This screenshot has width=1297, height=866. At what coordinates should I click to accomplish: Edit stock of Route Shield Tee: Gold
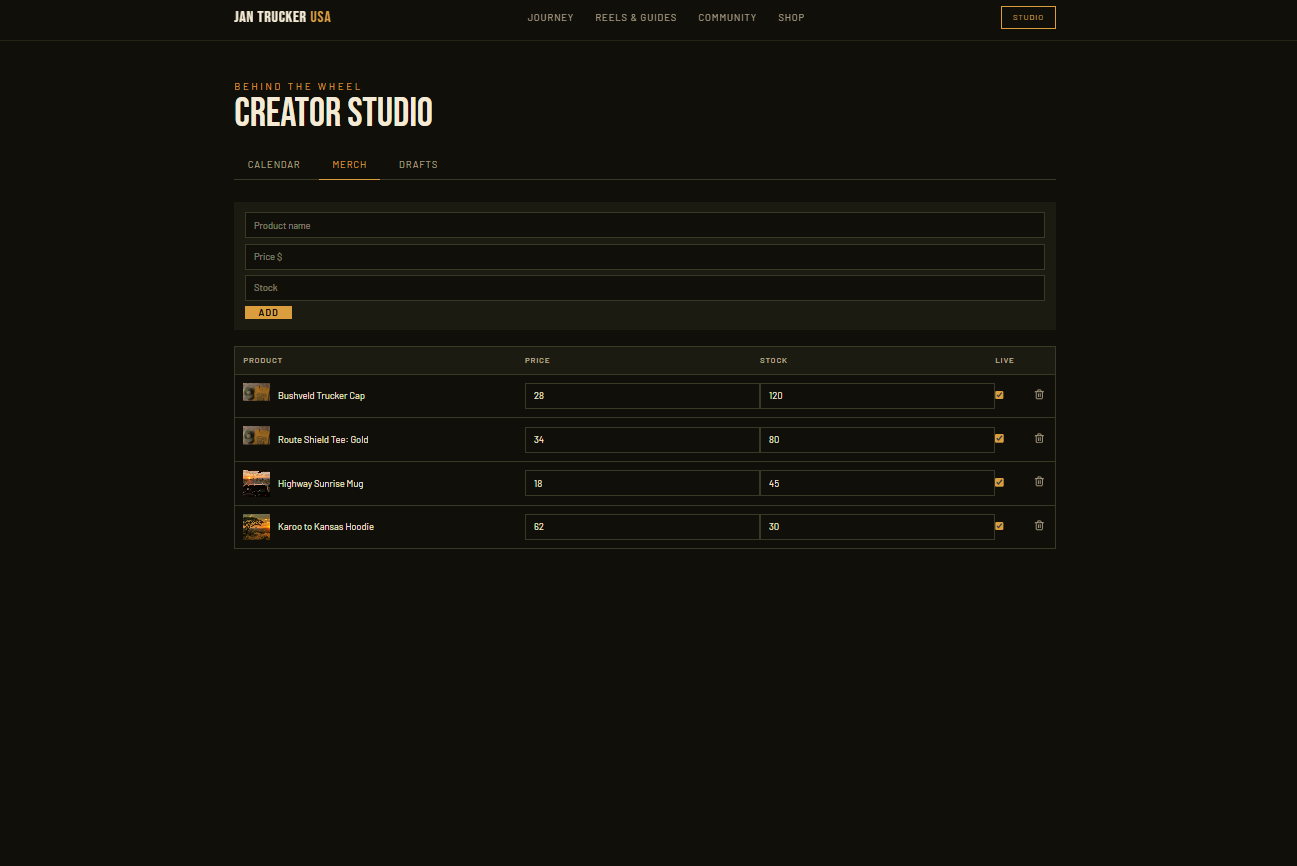click(877, 440)
